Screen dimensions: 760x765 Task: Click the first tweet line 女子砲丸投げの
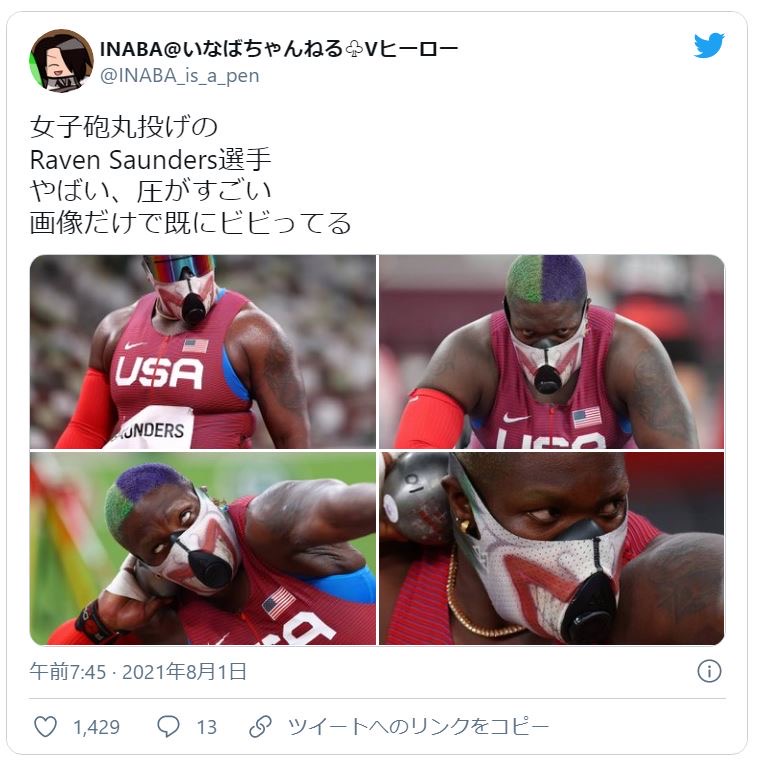(123, 127)
